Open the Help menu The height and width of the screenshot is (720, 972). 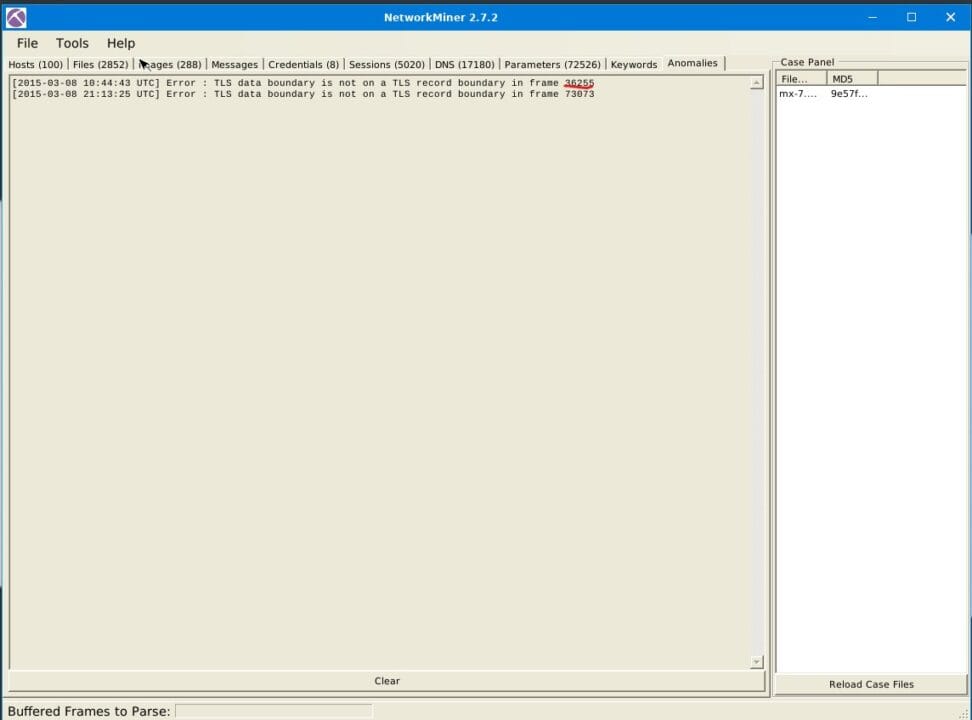pyautogui.click(x=120, y=43)
